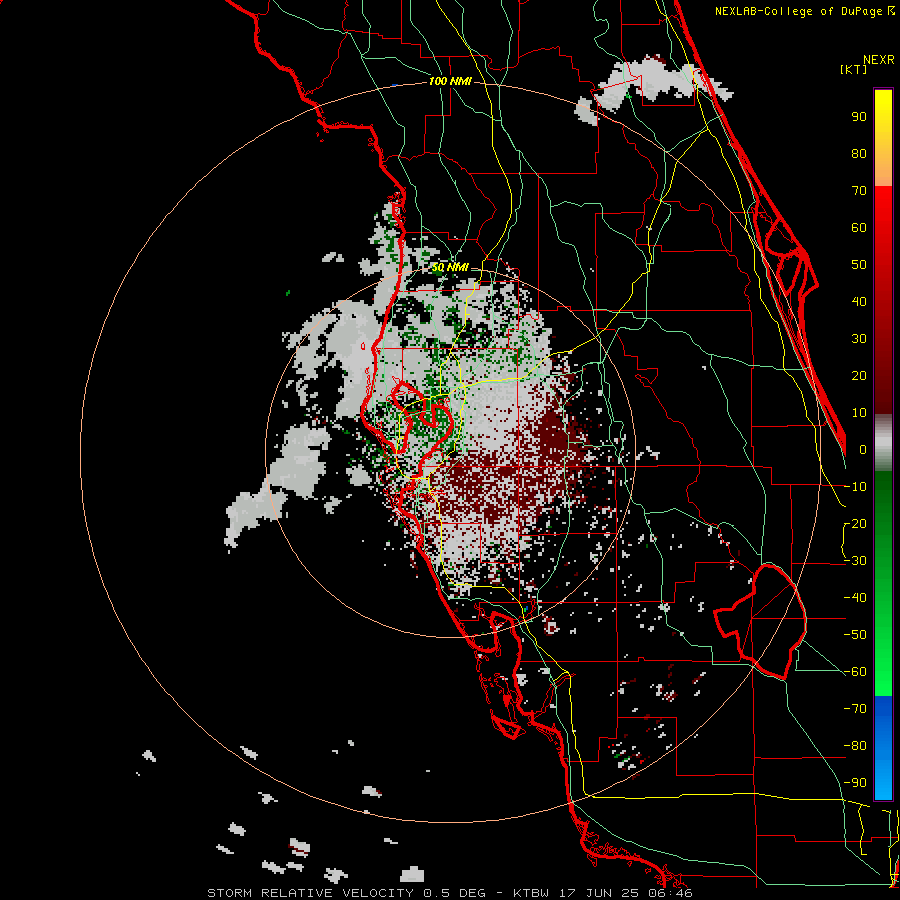
Task: Click the positive 40 scale value
Action: 859,302
